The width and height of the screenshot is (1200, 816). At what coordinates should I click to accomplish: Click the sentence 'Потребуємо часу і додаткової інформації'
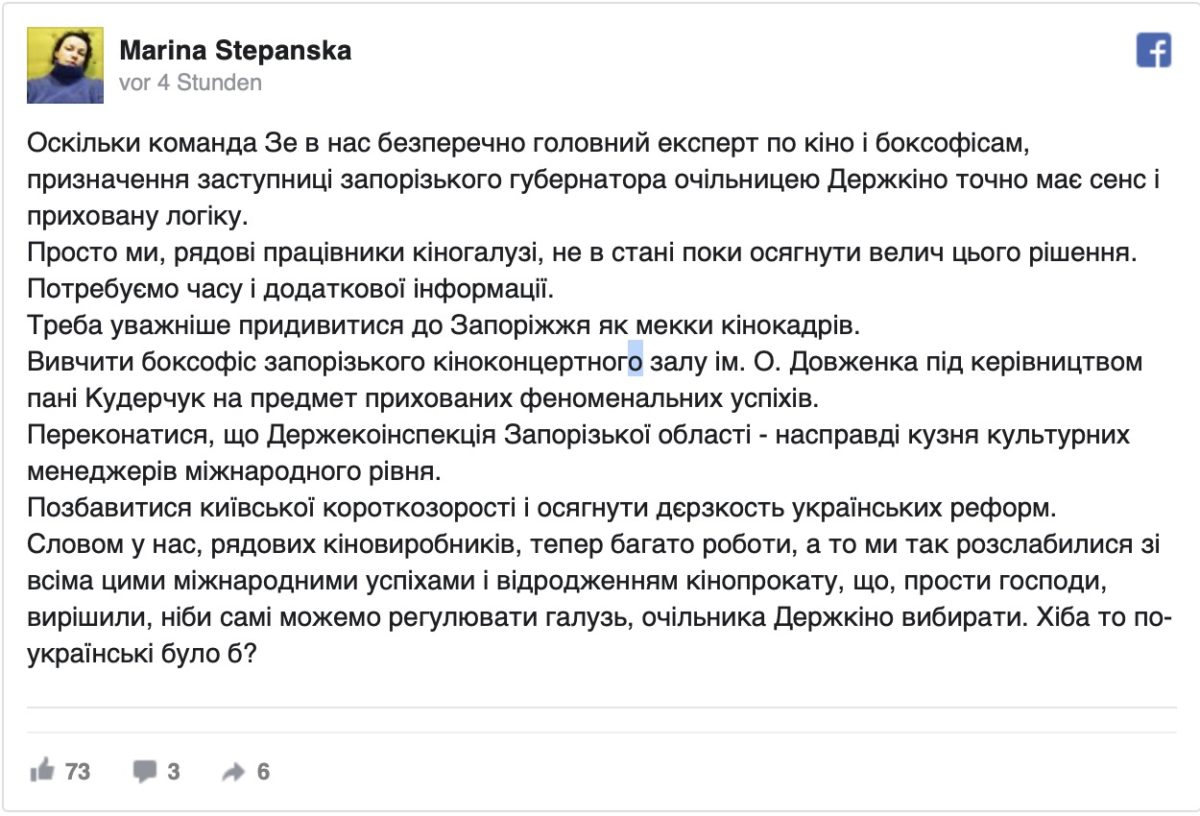coord(290,289)
